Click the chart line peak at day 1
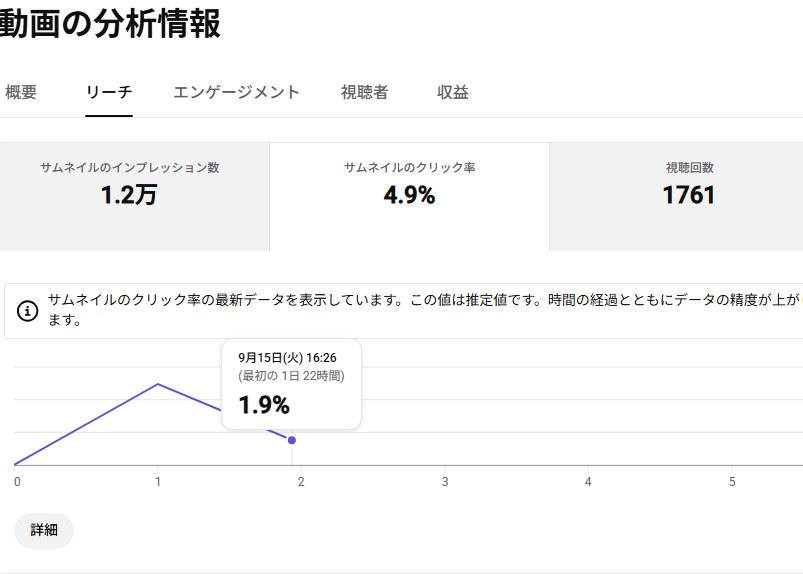 click(x=158, y=384)
